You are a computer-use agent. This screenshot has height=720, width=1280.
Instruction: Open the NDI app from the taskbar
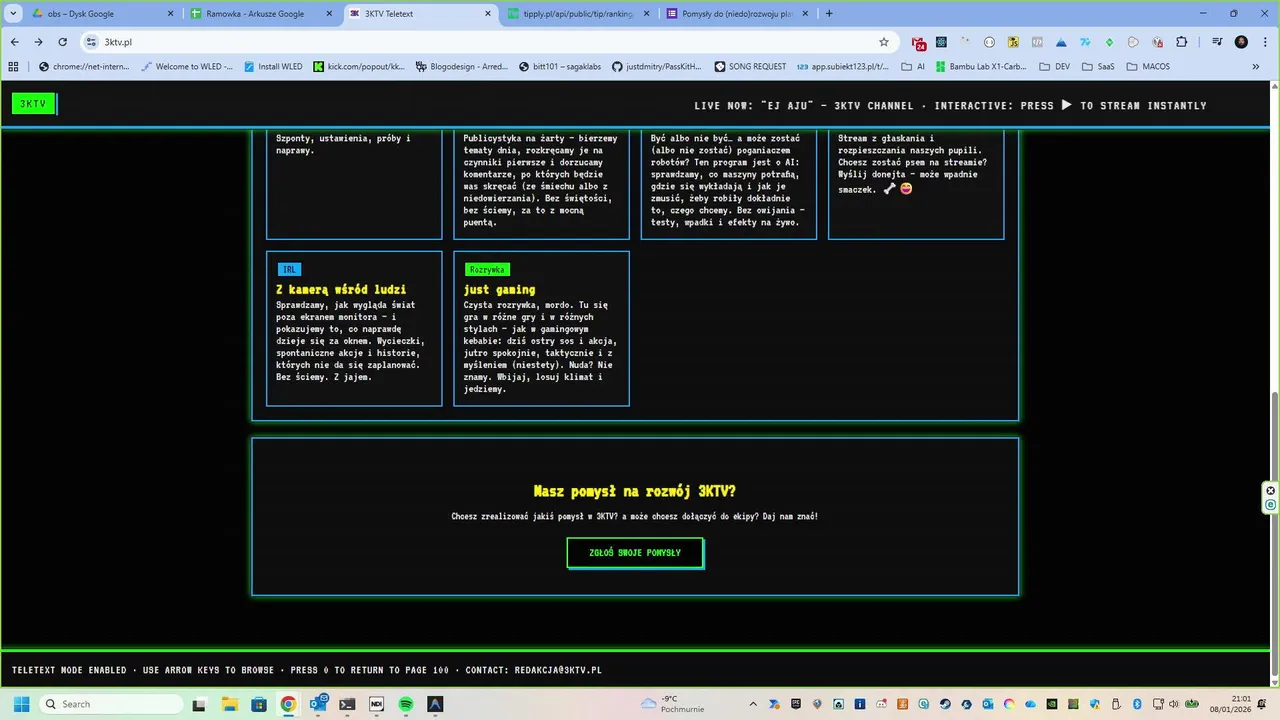click(376, 704)
